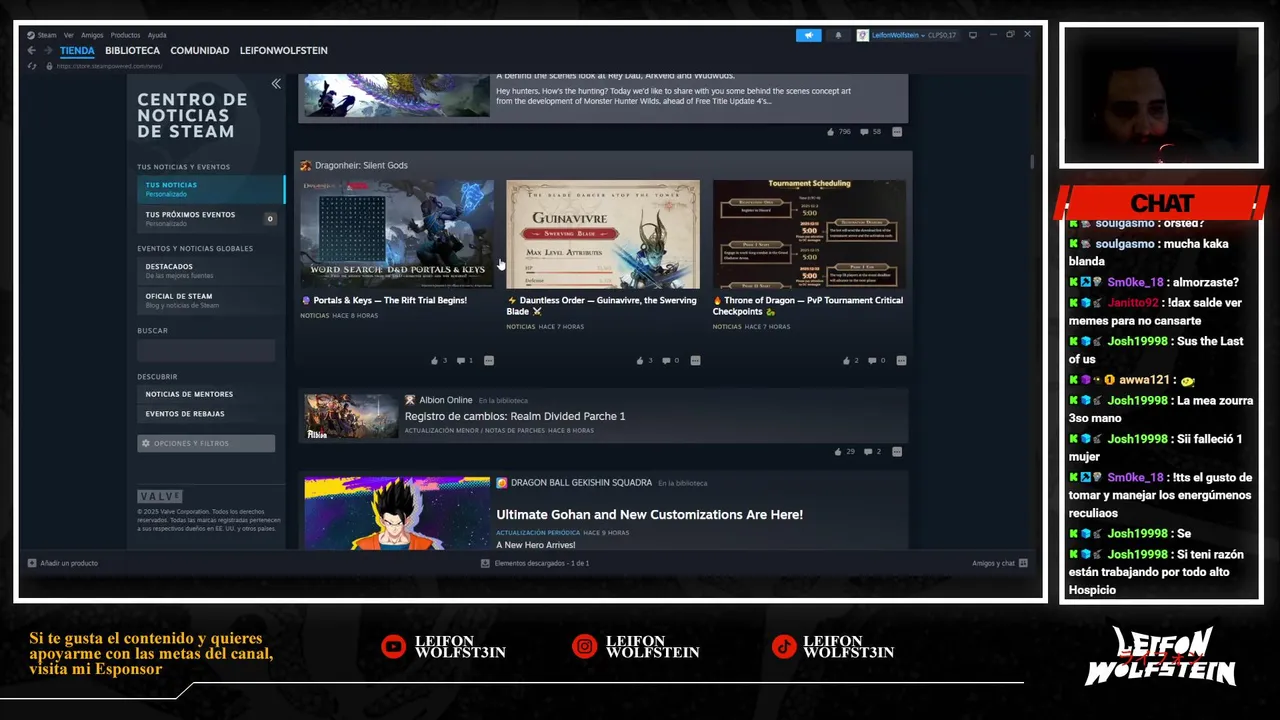Screen dimensions: 1280x720
Task: Open the Albion Online news thumbnail
Action: (x=351, y=417)
